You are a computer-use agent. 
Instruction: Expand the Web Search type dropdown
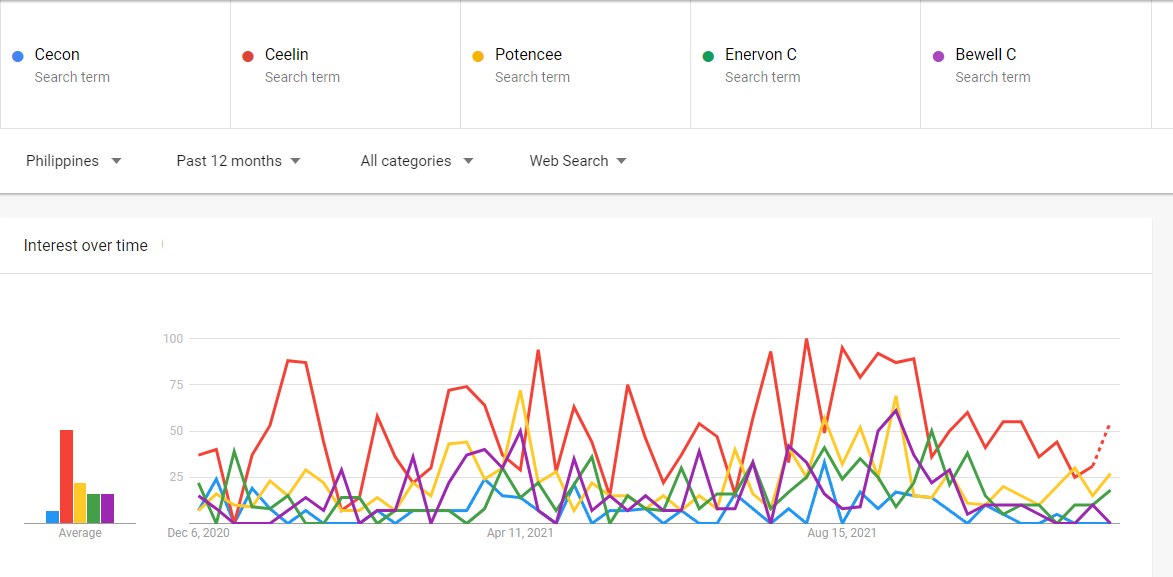point(578,161)
